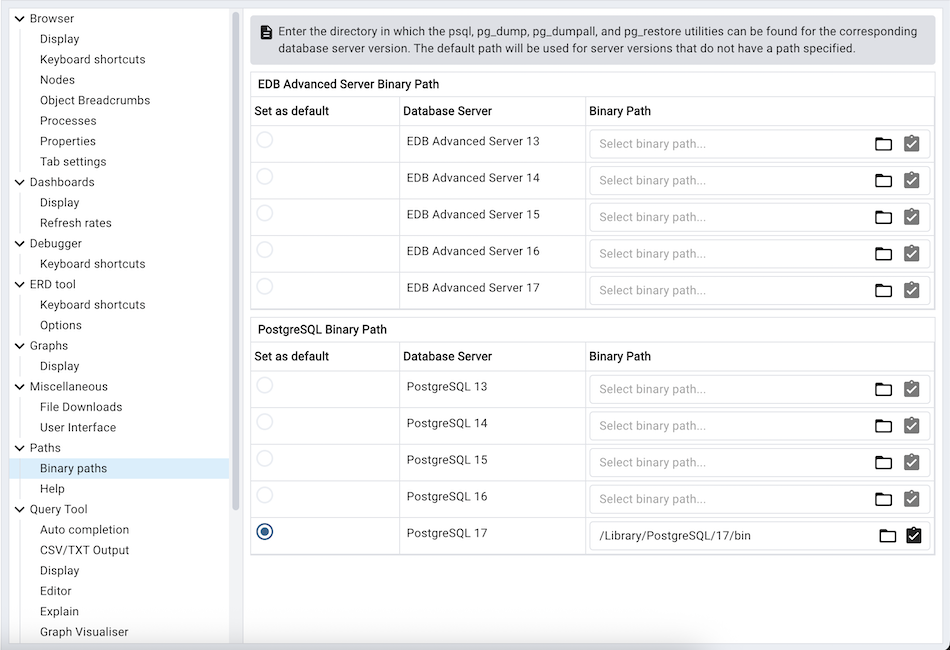Open folder browser for EDB Advanced Server 13
This screenshot has width=950, height=650.
point(883,143)
